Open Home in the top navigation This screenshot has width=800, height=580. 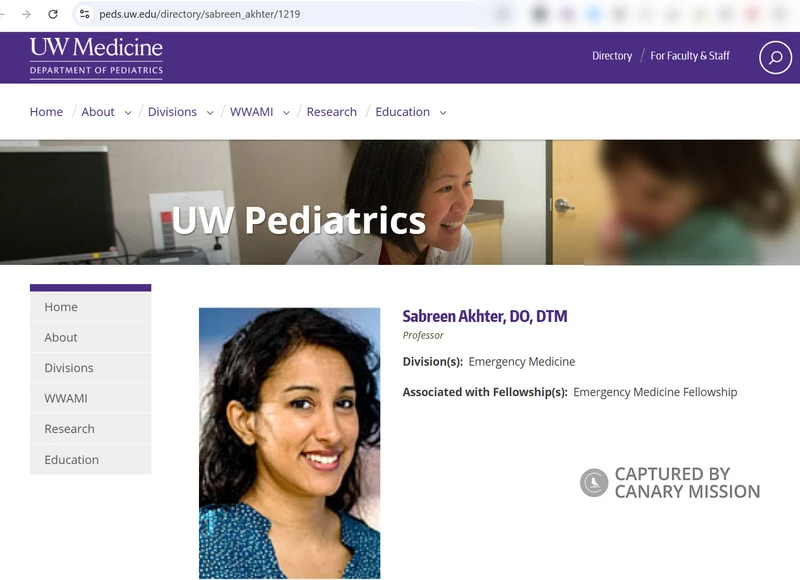(x=46, y=112)
